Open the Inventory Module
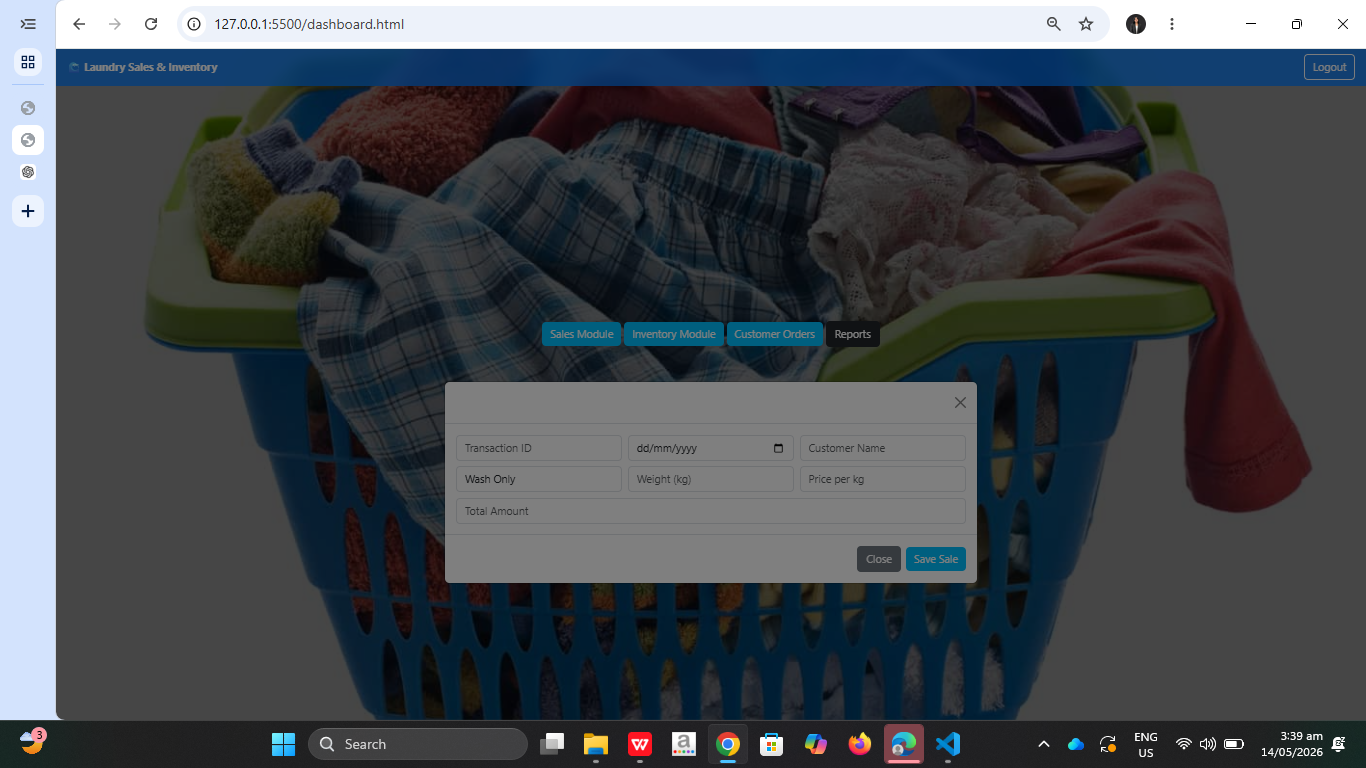The height and width of the screenshot is (768, 1366). pos(674,334)
